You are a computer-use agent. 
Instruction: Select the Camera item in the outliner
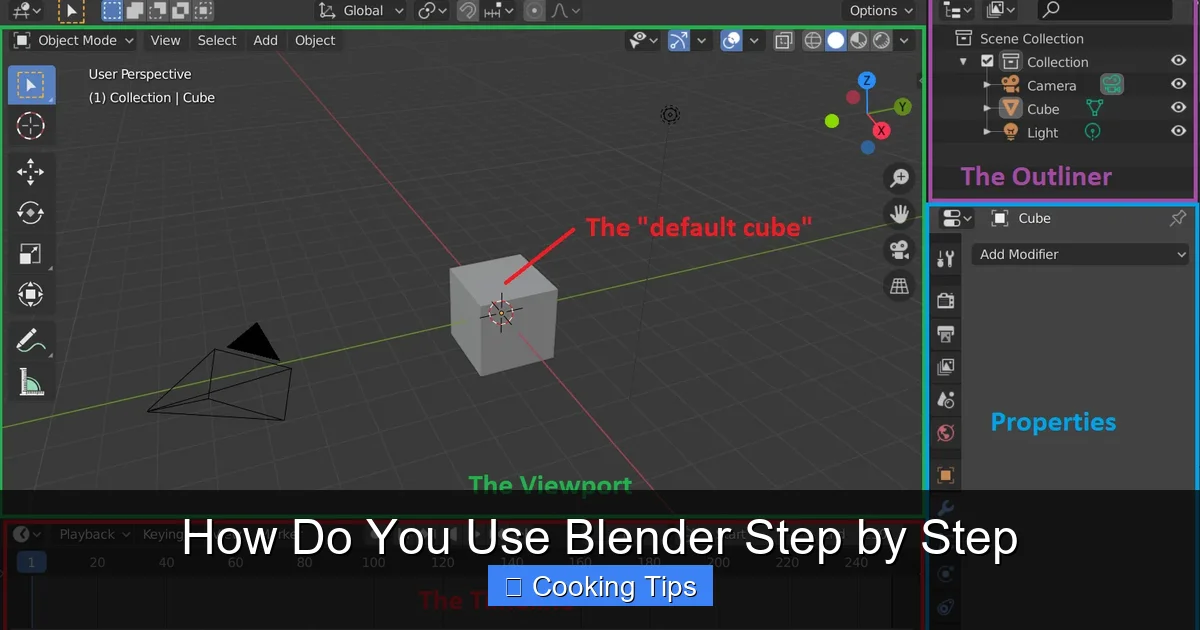[1051, 86]
